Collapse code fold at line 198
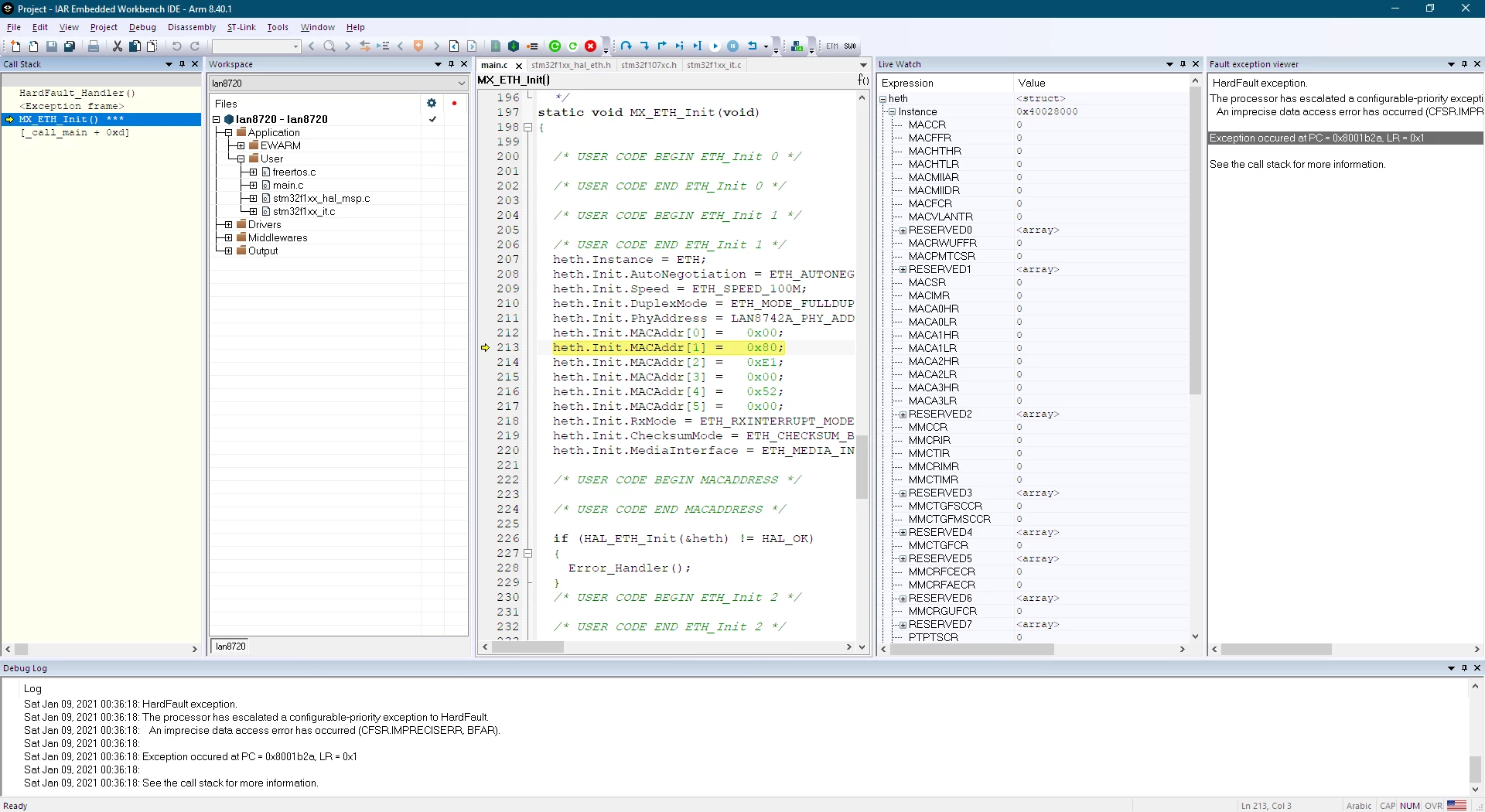This screenshot has height=812, width=1485. pos(527,127)
